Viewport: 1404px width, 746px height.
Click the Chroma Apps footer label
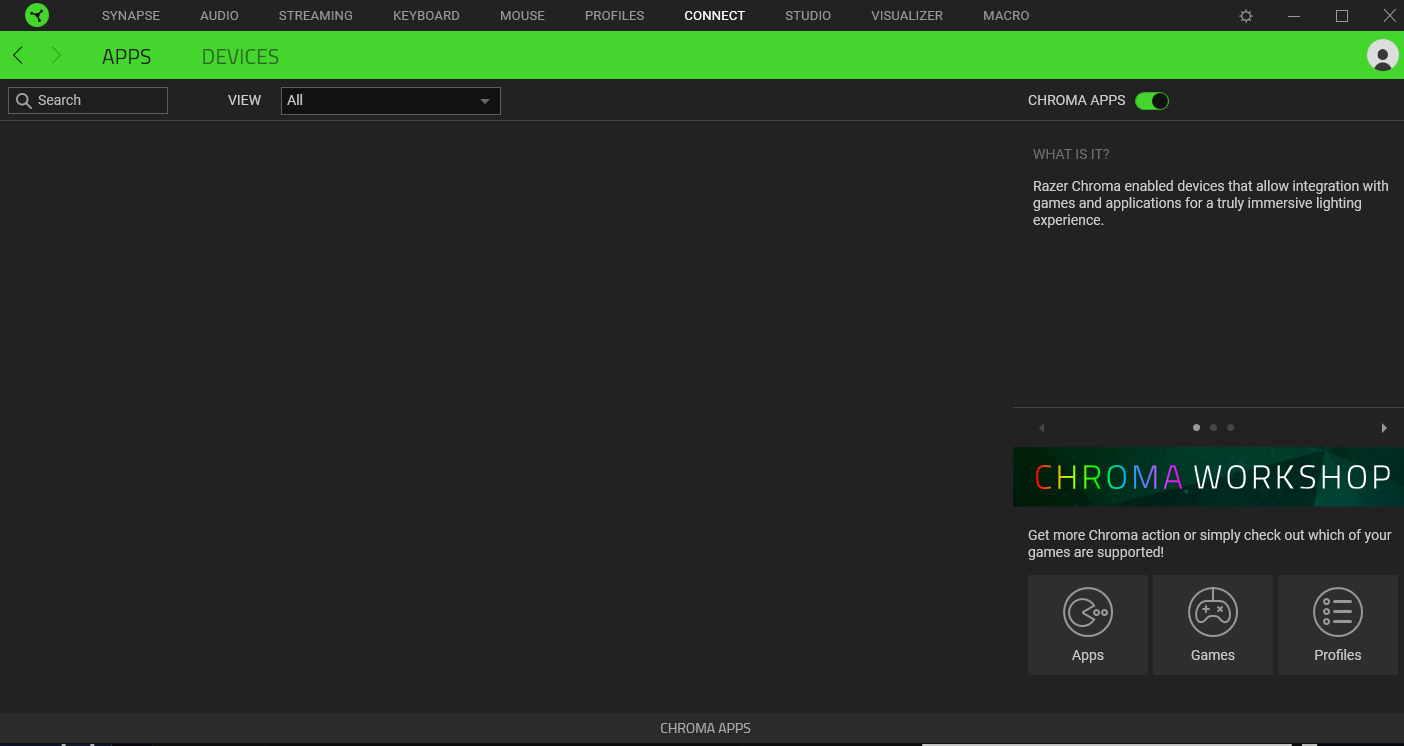[705, 728]
